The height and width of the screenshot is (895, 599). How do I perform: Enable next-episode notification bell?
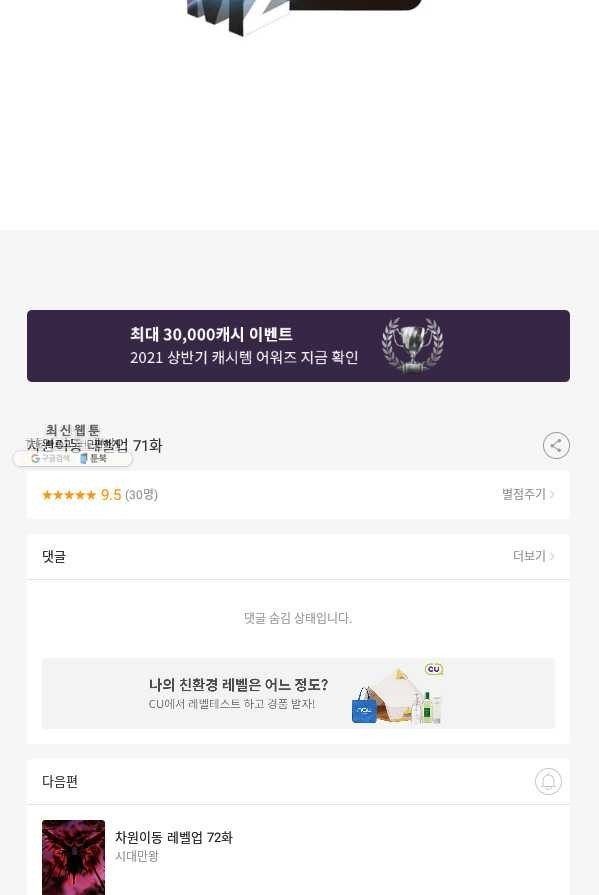tap(548, 781)
